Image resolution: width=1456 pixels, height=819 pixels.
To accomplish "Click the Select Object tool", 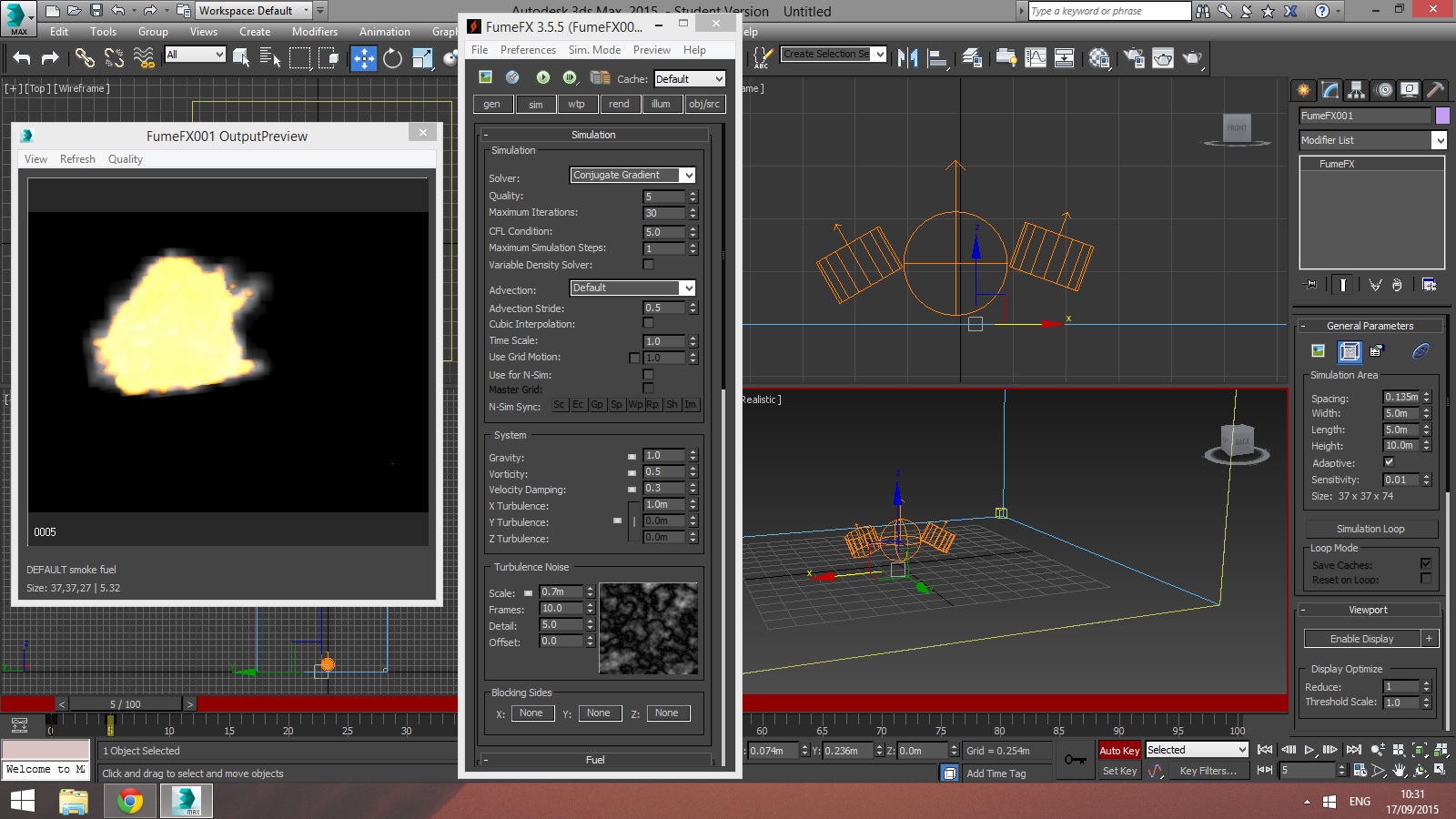I will [241, 58].
